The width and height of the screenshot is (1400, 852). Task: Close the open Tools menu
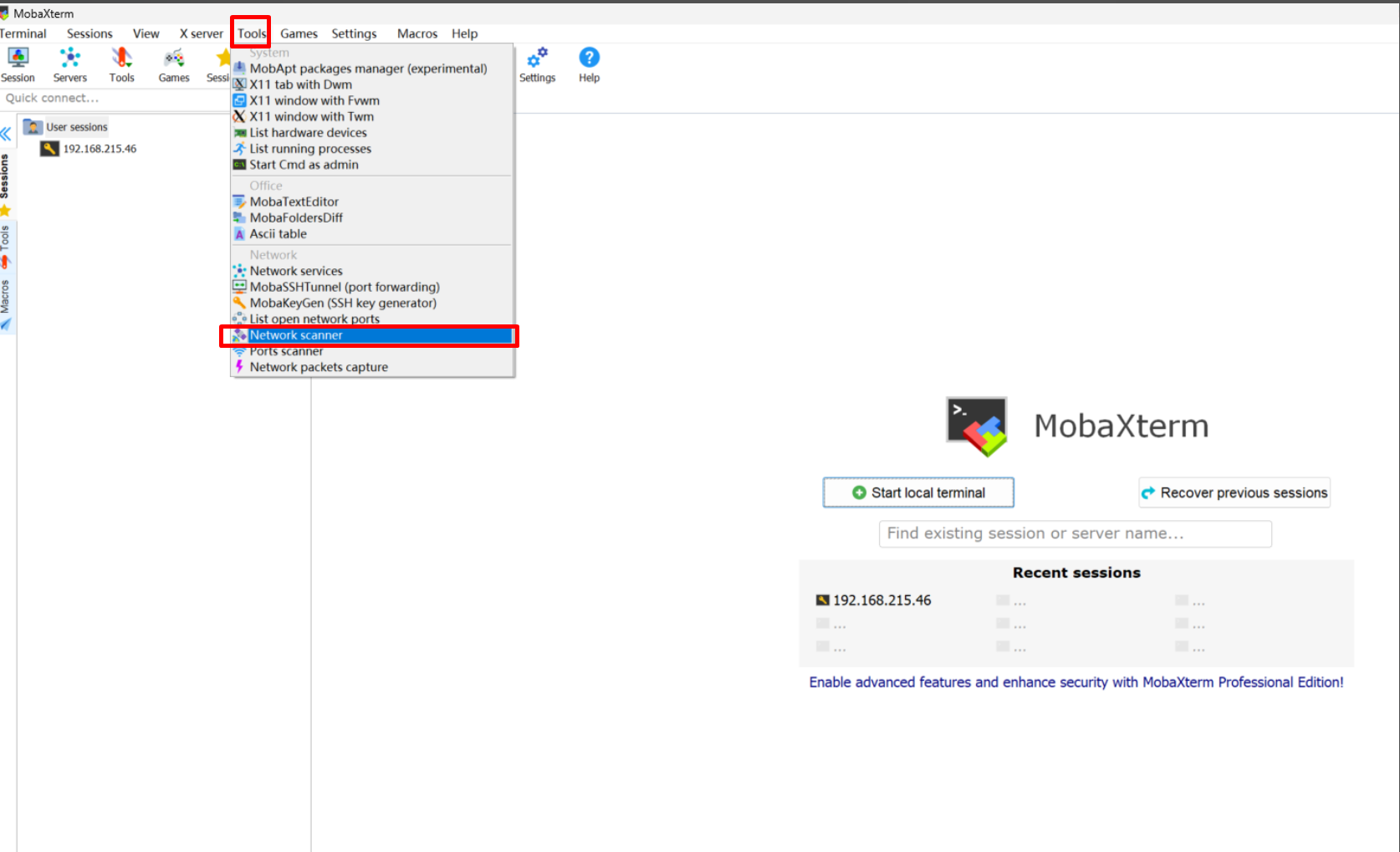251,33
